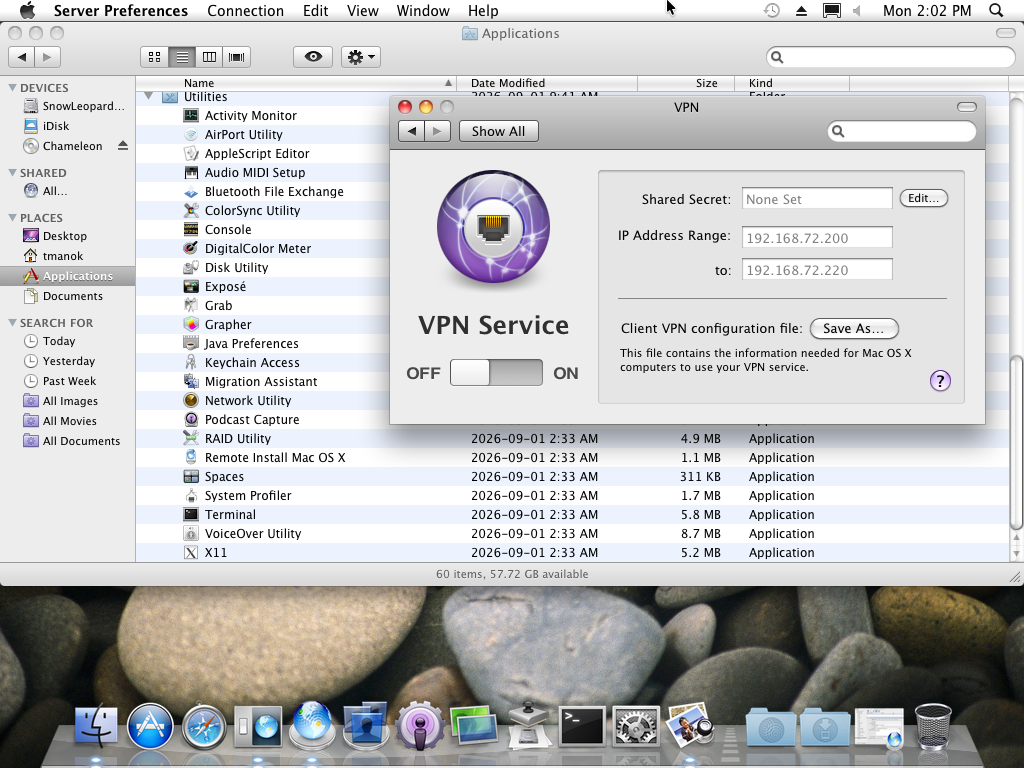This screenshot has height=768, width=1024.
Task: Select Documents in PLACES sidebar
Action: [x=67, y=296]
